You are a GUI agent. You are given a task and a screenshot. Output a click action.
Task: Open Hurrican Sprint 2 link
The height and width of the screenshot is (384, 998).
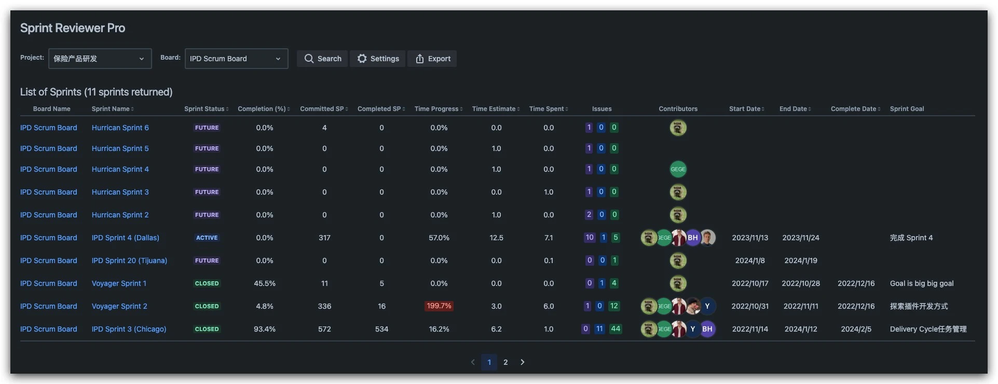[120, 215]
